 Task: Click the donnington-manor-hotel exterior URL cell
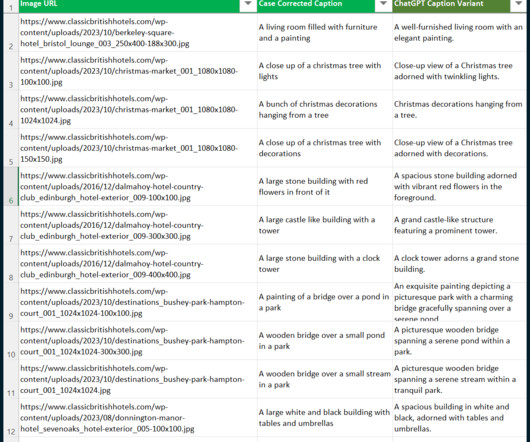pyautogui.click(x=138, y=418)
